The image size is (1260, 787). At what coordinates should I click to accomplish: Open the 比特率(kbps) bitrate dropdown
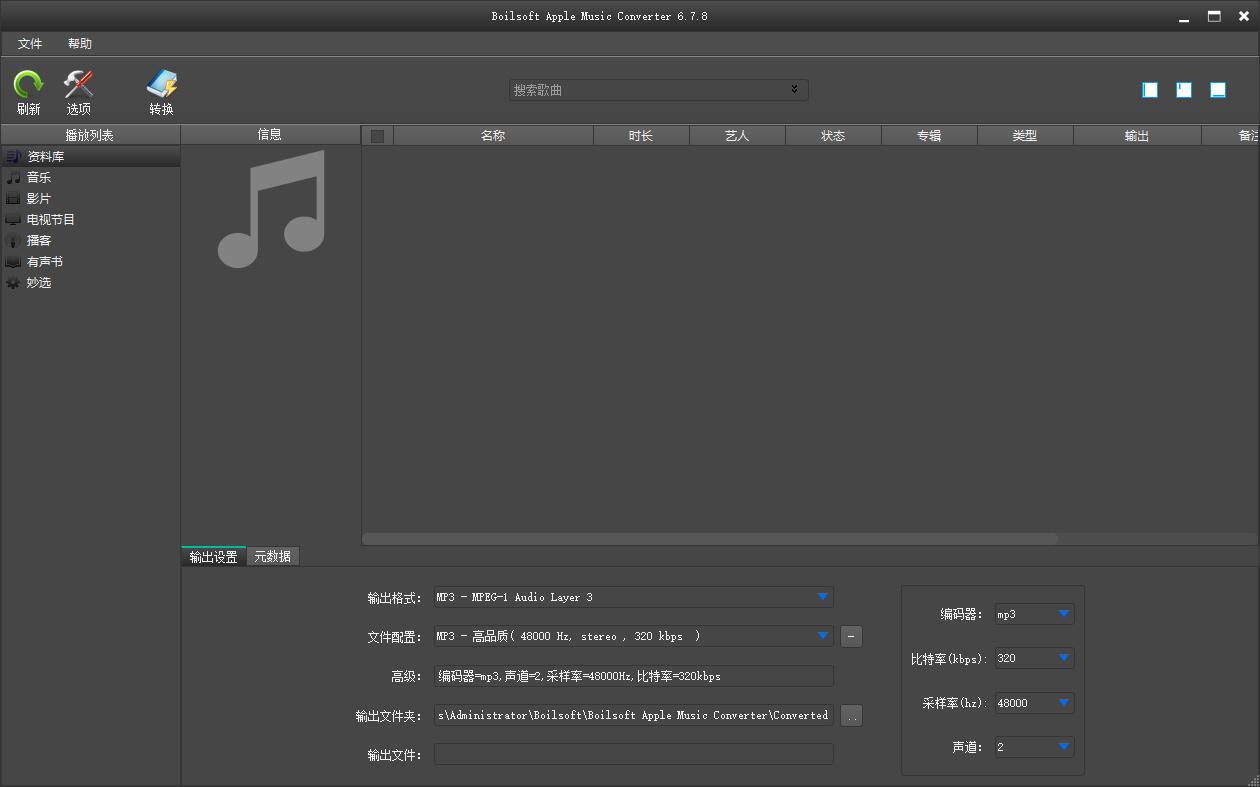coord(1064,658)
